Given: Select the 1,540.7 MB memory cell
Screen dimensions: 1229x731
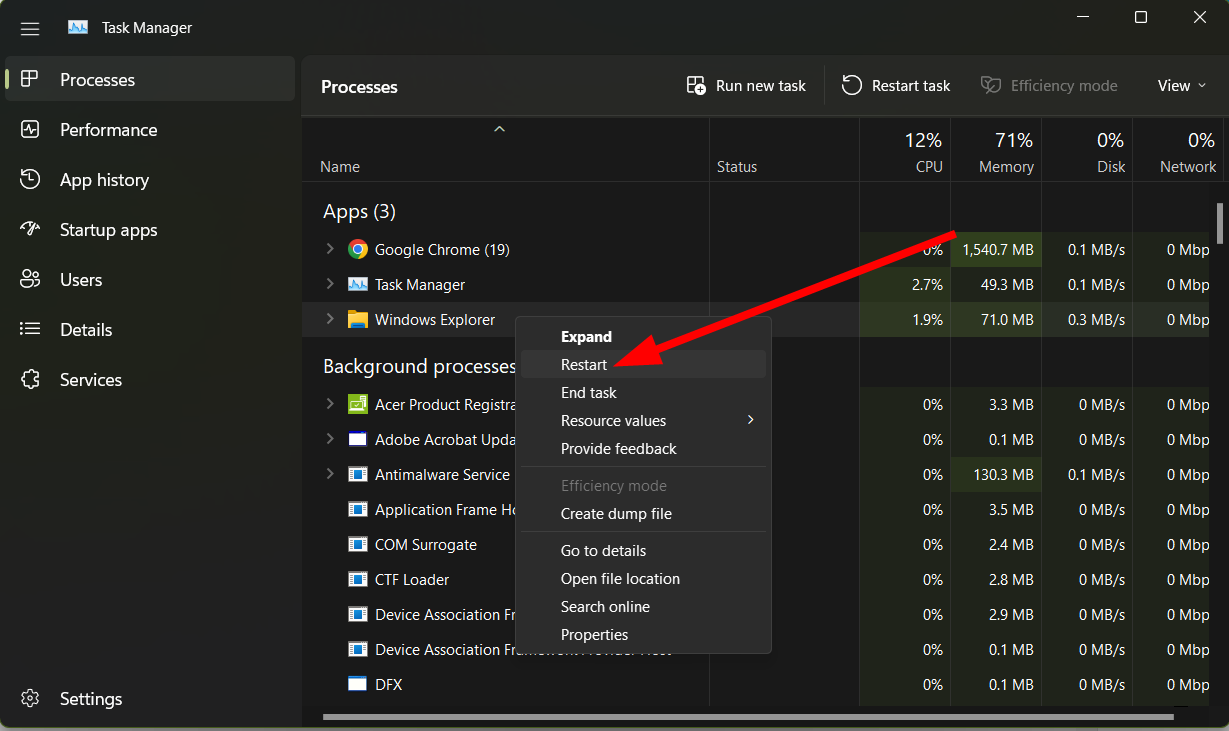Looking at the screenshot, I should tap(996, 249).
